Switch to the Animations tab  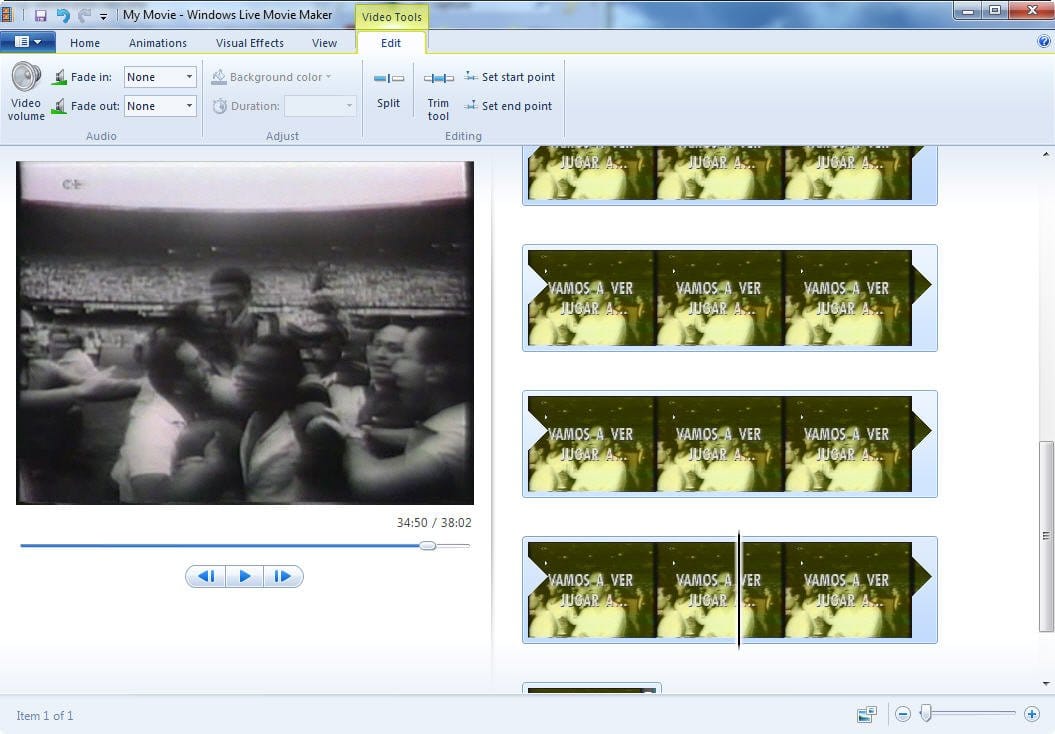tap(158, 43)
